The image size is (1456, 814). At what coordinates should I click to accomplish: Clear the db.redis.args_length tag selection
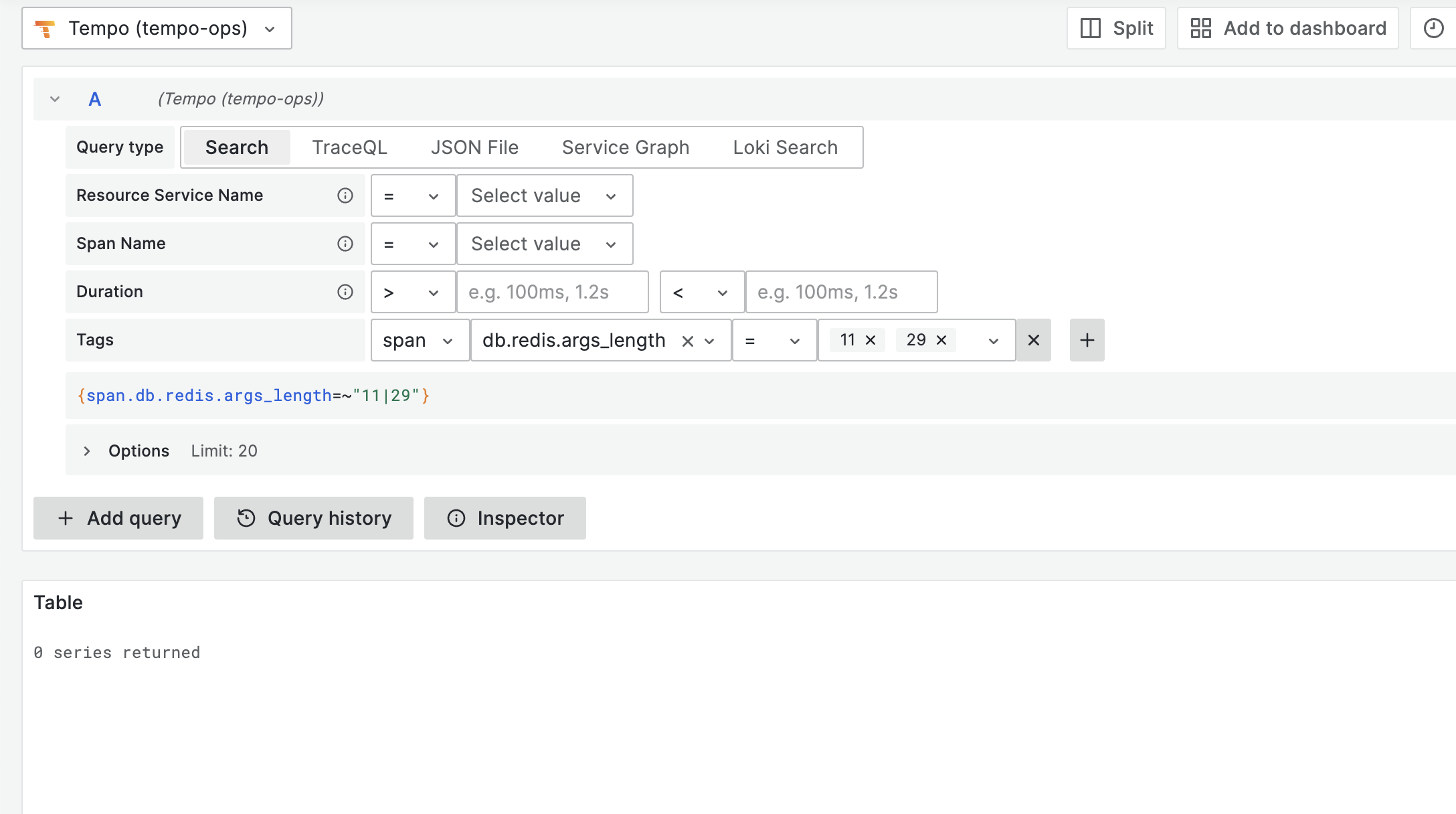pos(687,340)
